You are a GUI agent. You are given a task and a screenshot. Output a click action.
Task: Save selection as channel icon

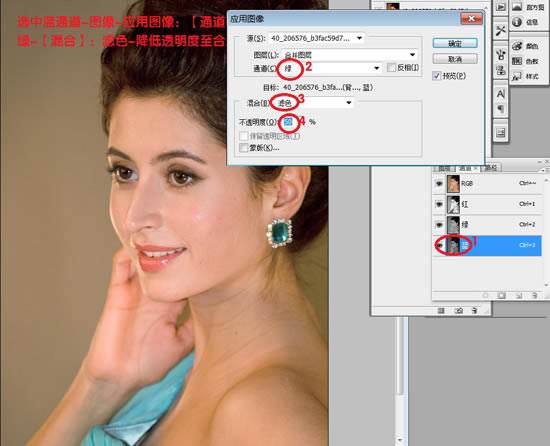502,296
